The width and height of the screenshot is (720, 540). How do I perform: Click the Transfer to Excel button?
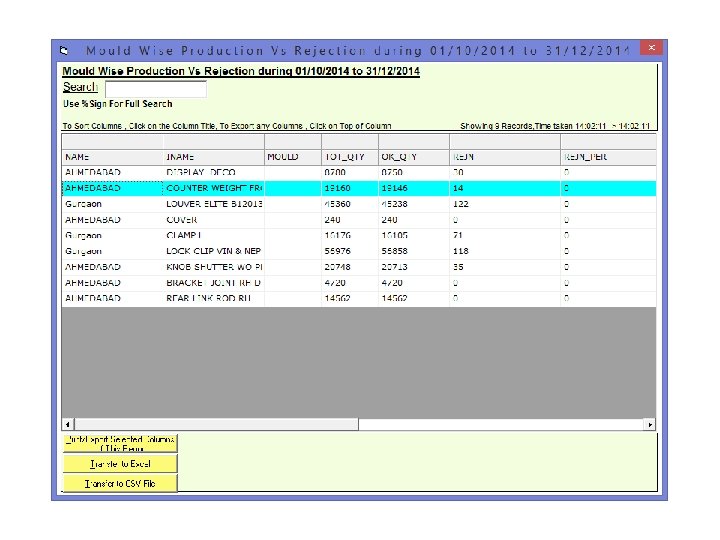click(x=120, y=464)
